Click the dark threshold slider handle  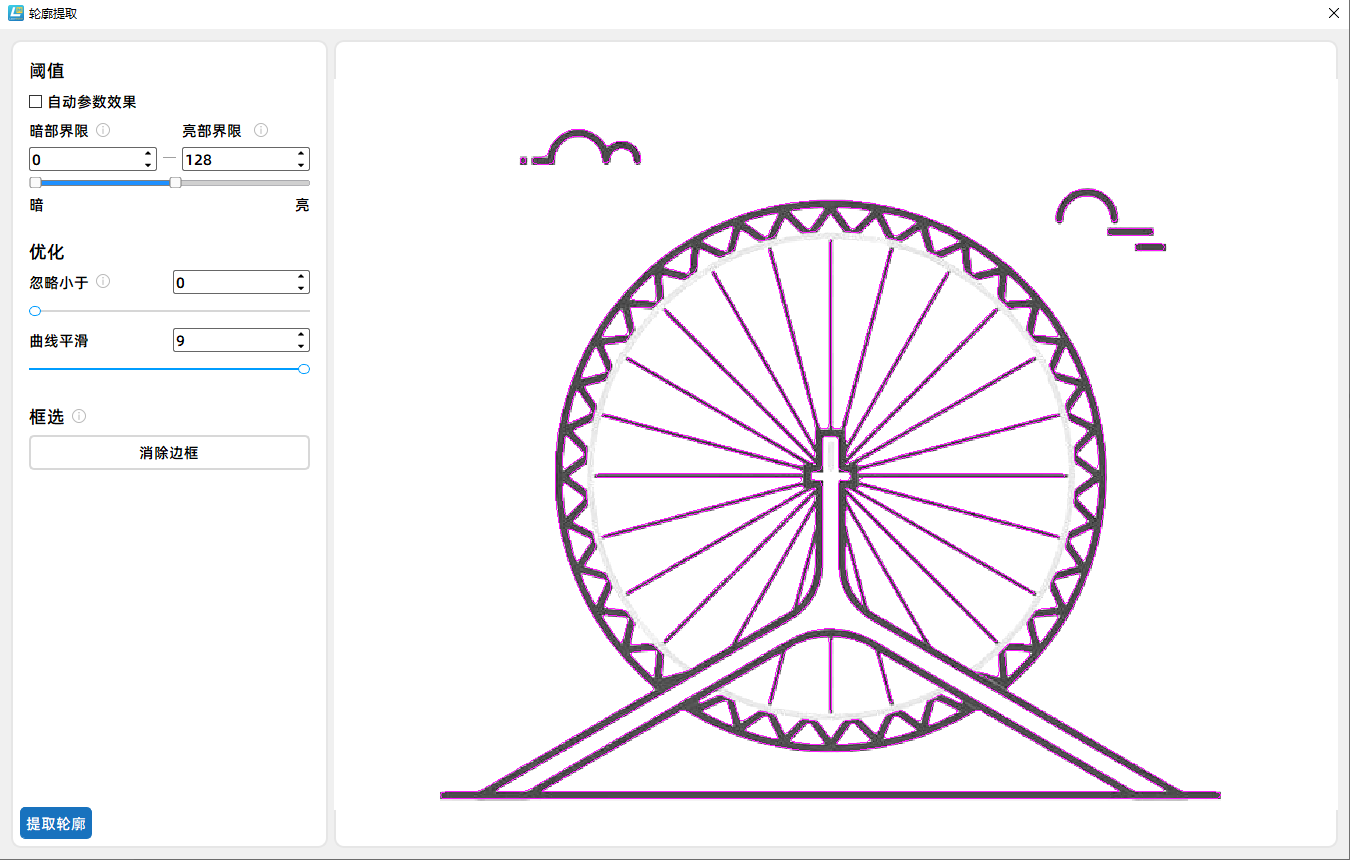pyautogui.click(x=35, y=183)
